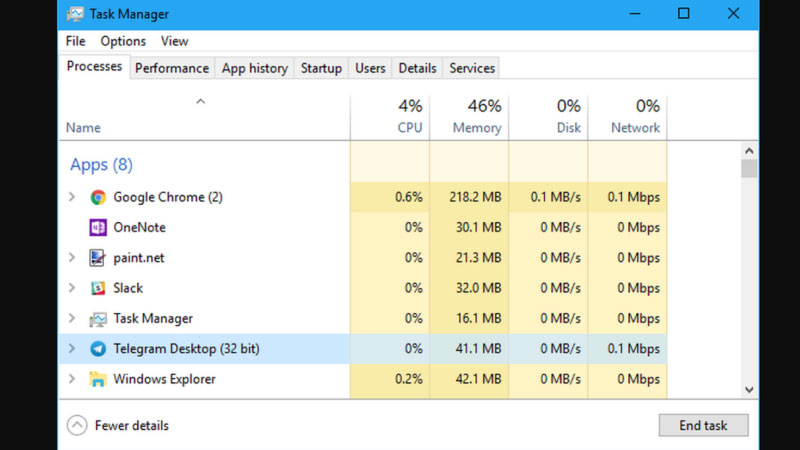
Task: Open the View menu
Action: click(x=174, y=41)
